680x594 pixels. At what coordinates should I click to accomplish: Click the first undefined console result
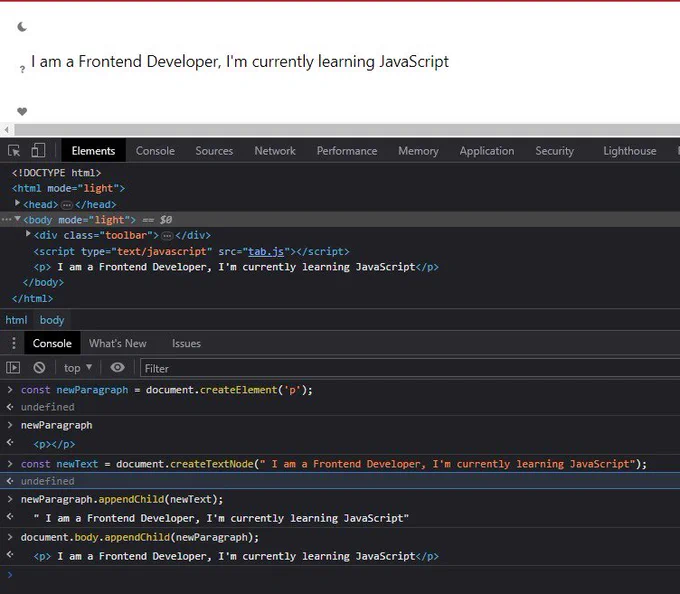(x=48, y=407)
